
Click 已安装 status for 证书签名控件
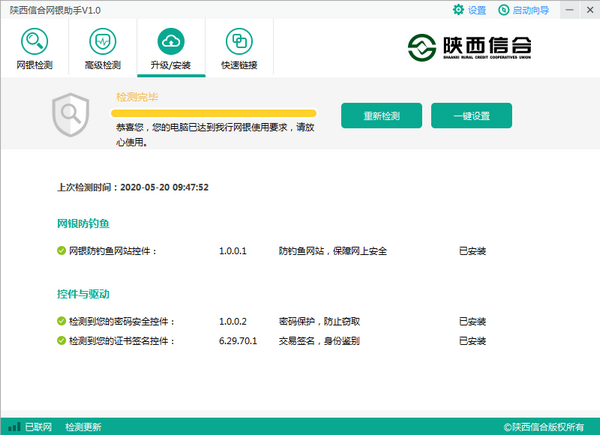472,341
